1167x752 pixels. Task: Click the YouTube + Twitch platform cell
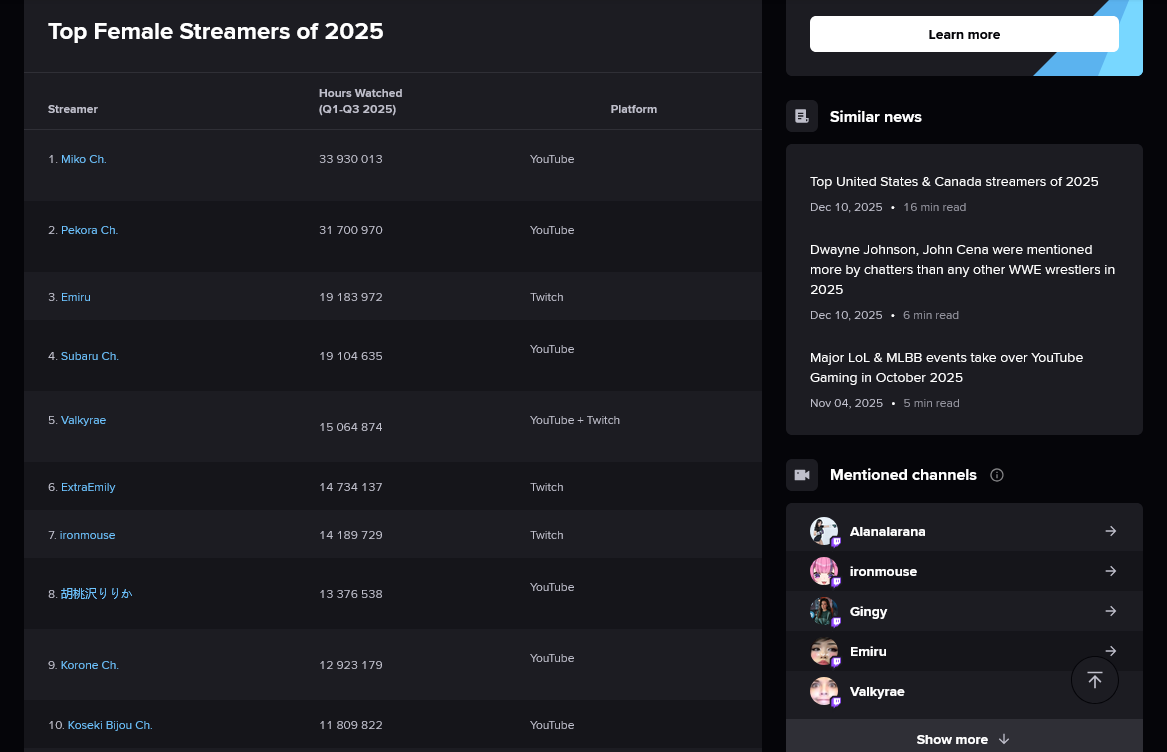coord(575,420)
